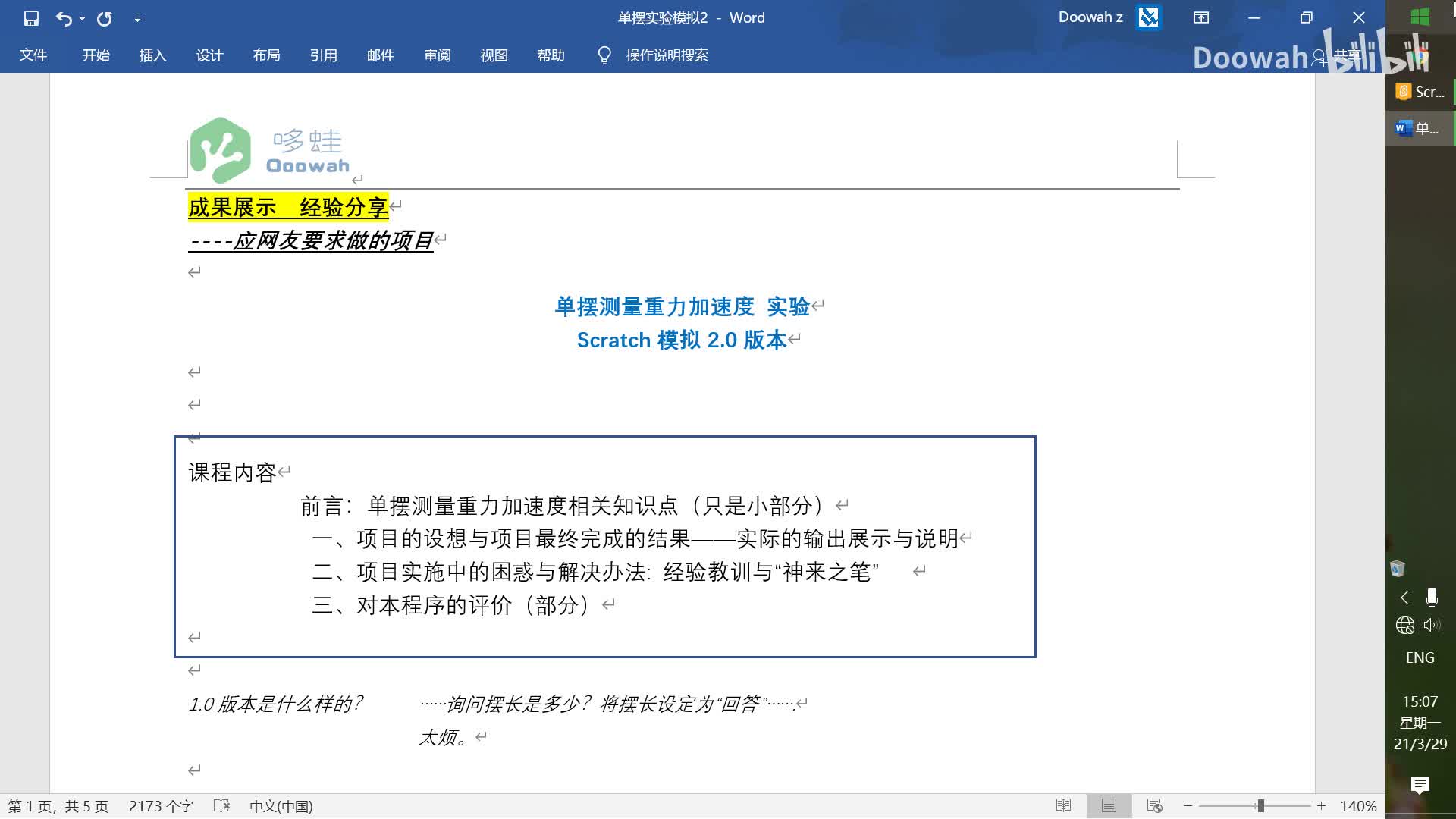The width and height of the screenshot is (1456, 819).
Task: Switch to the 视图 ribbon tab
Action: (x=494, y=55)
